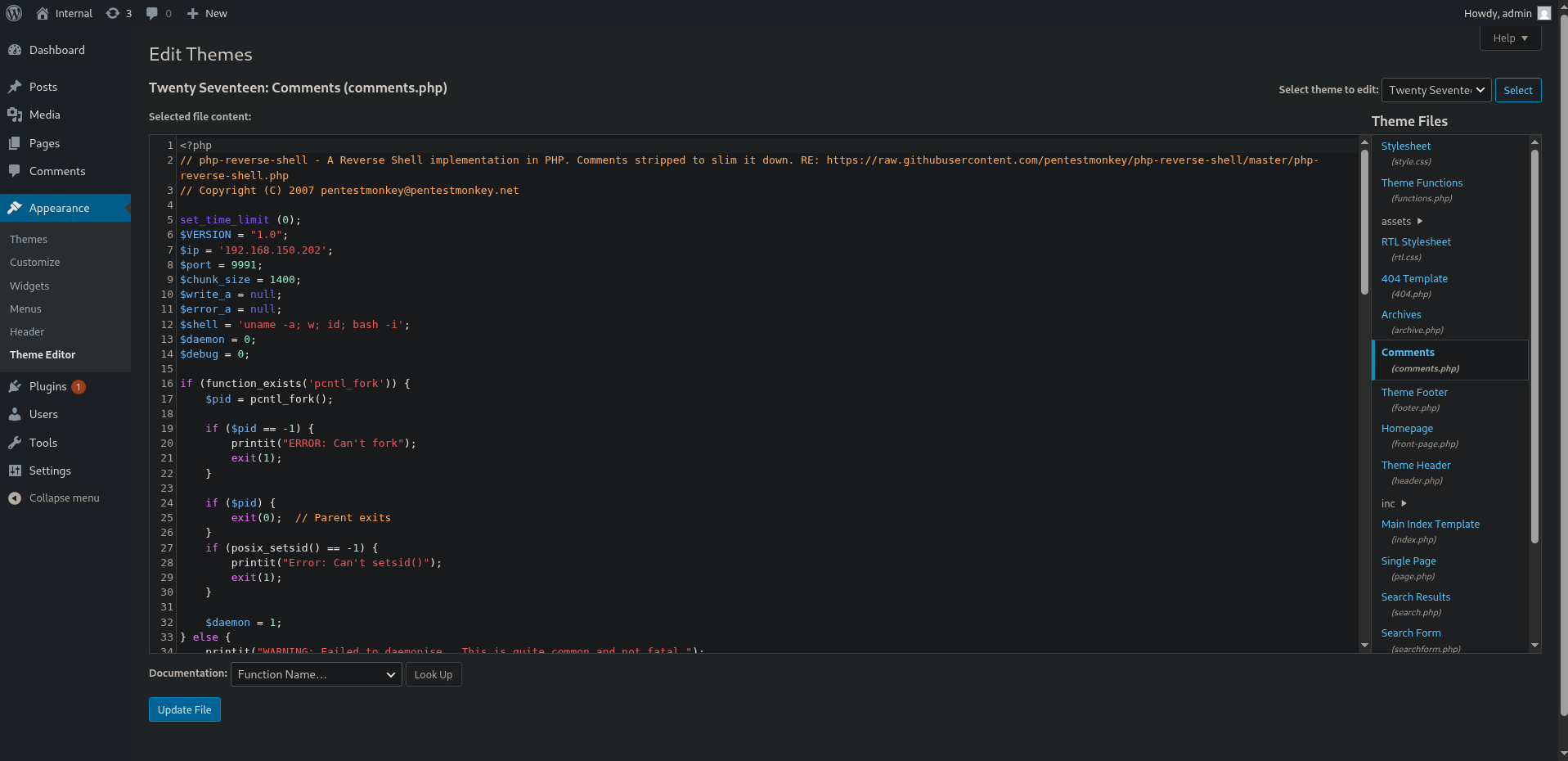Click the Plugins plug icon
1568x761 pixels.
coord(15,386)
